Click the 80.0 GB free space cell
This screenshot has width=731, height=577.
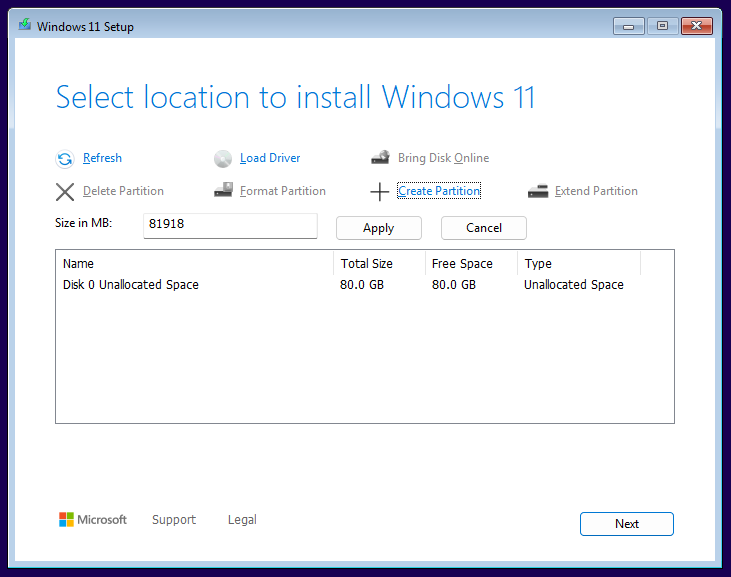pos(454,284)
